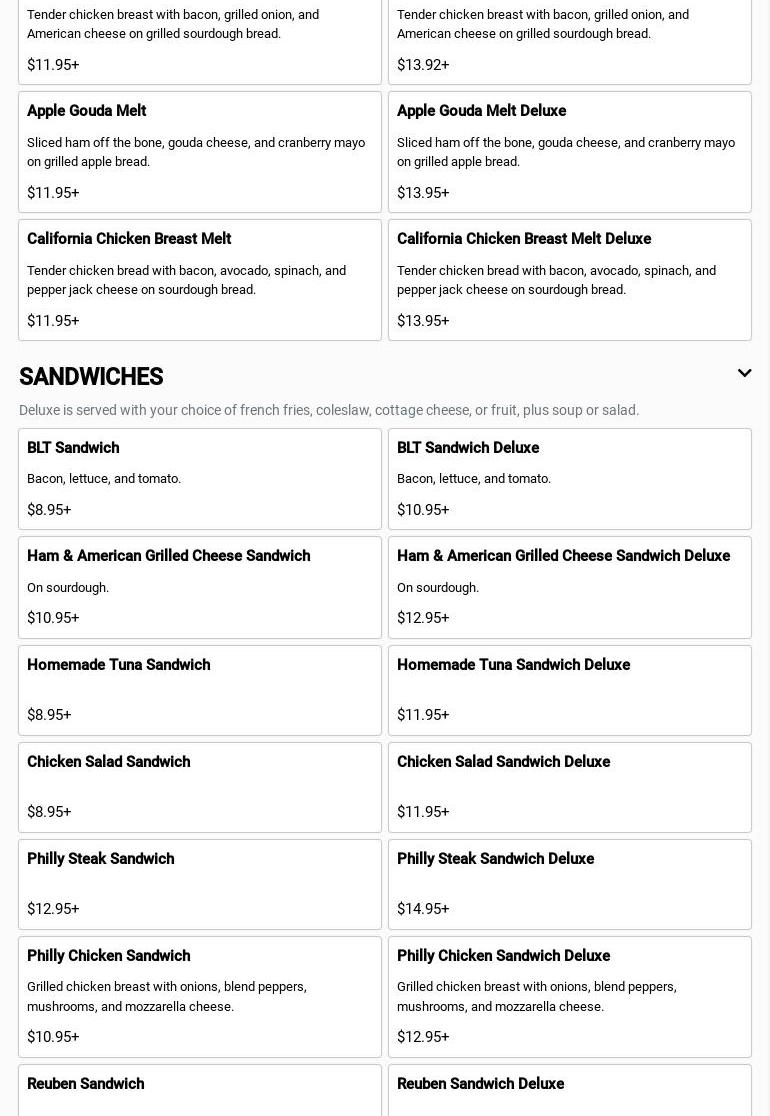Click the SANDWICHES section heading
This screenshot has width=770, height=1116.
[91, 377]
